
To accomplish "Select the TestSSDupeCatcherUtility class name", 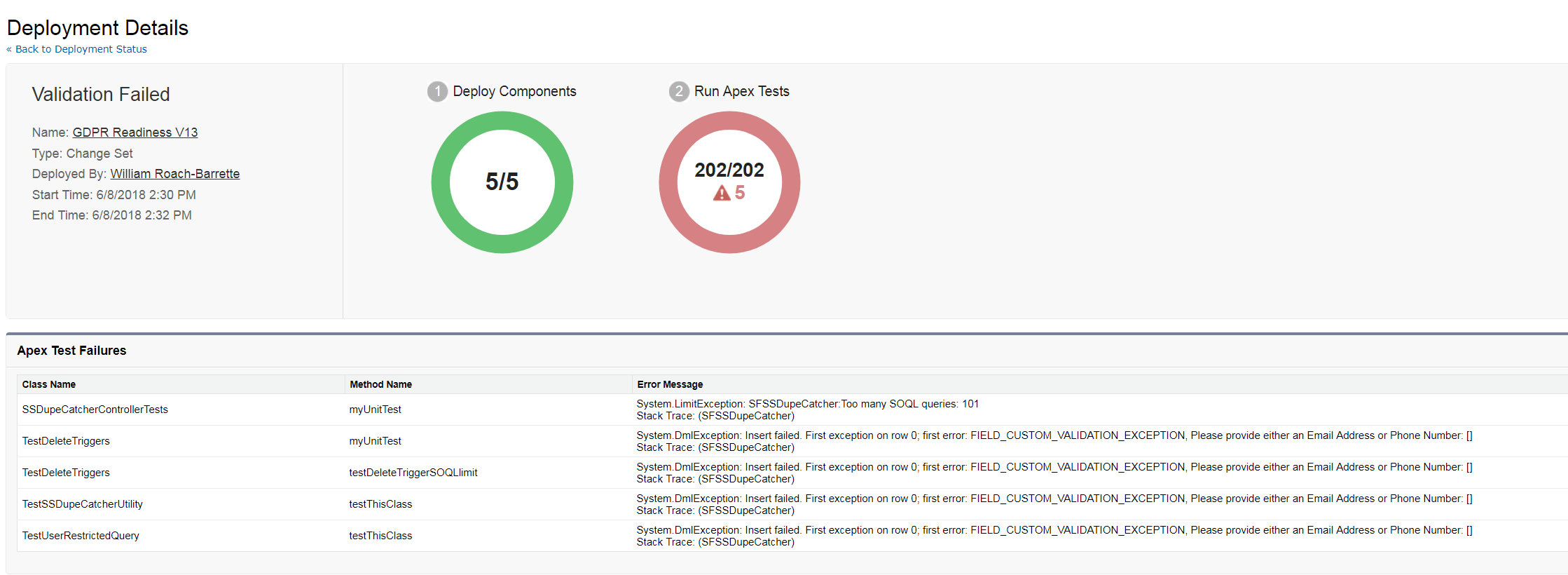I will (x=83, y=504).
